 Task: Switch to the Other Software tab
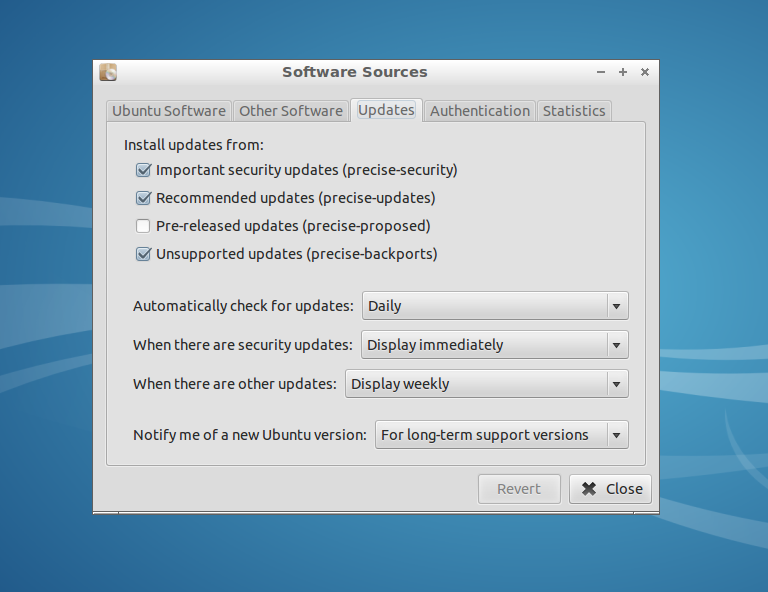pos(291,111)
